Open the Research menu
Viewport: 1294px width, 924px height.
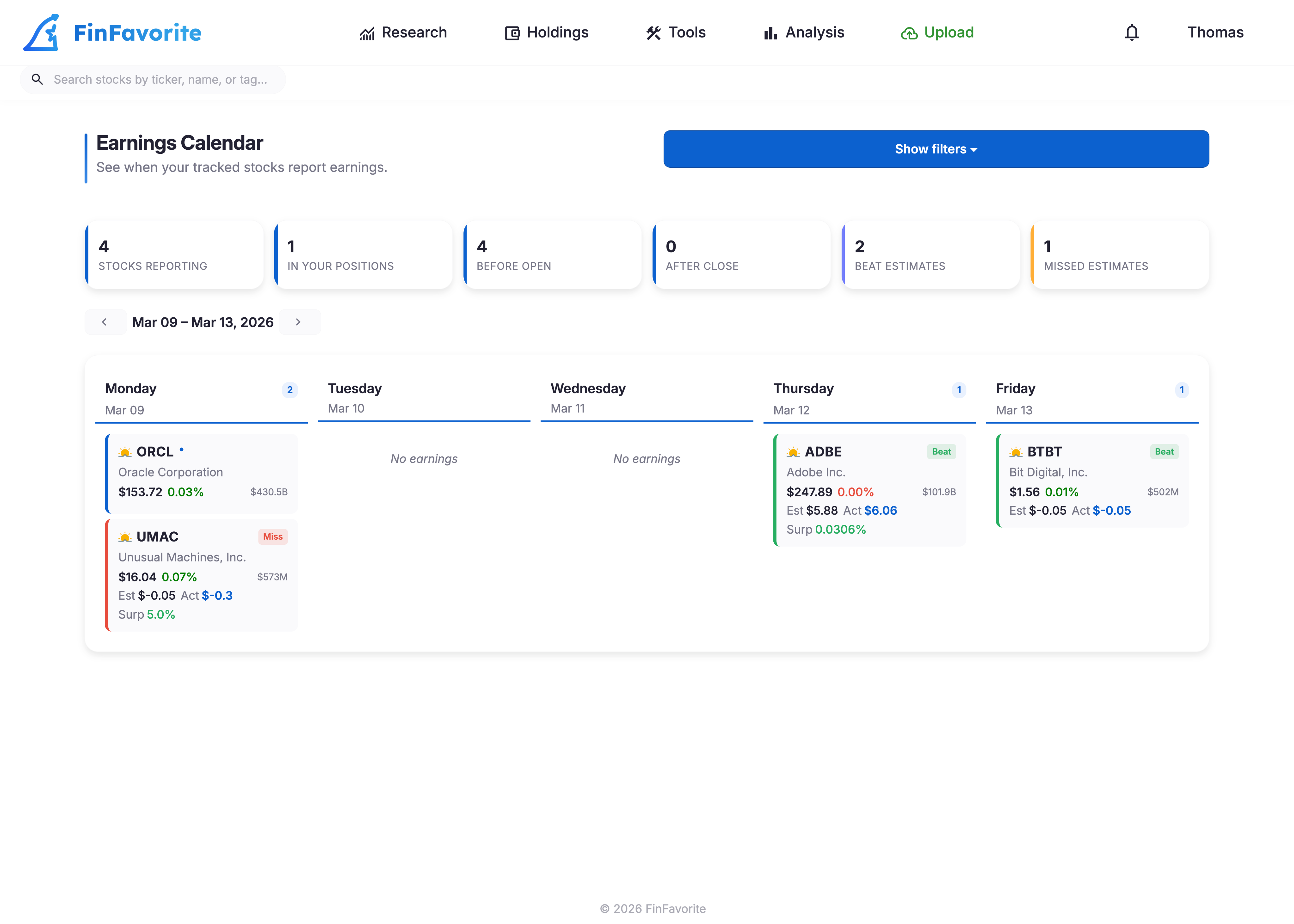403,33
